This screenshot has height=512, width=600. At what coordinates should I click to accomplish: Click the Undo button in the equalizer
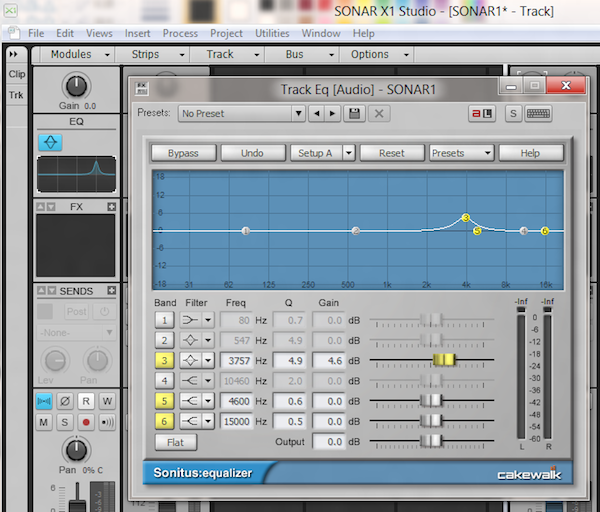point(253,153)
